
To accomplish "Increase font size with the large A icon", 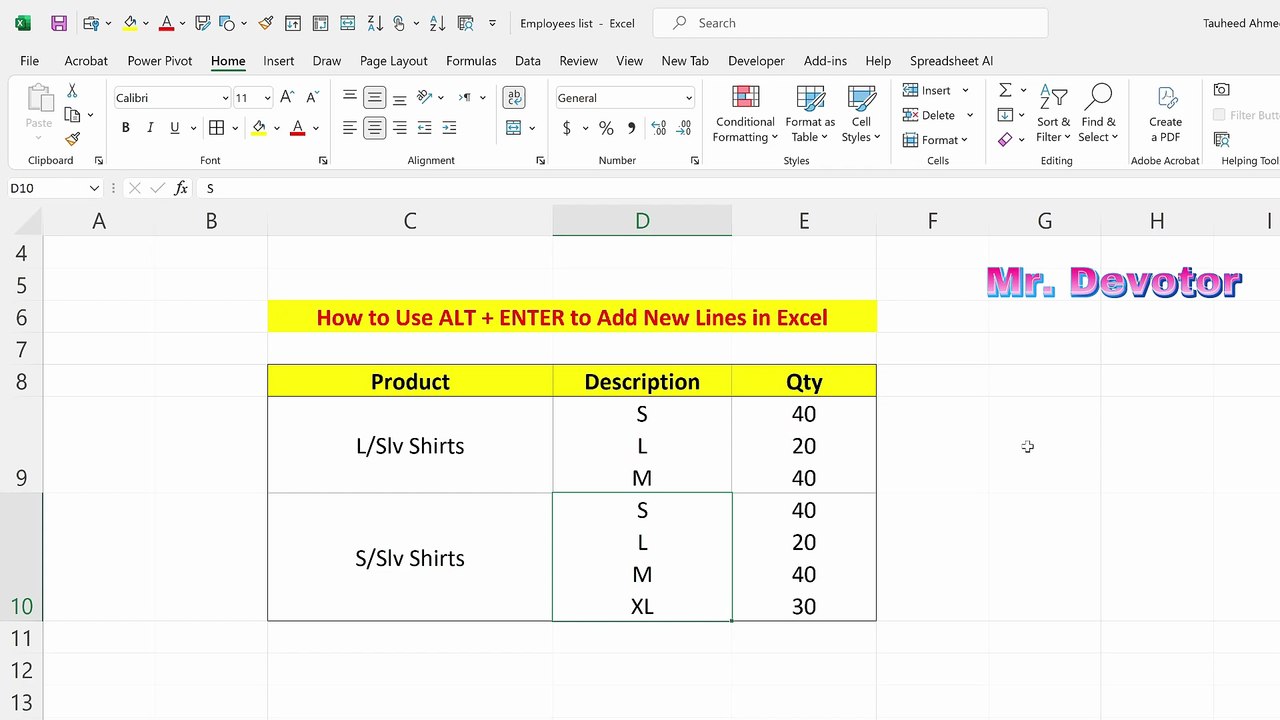I will coord(287,97).
